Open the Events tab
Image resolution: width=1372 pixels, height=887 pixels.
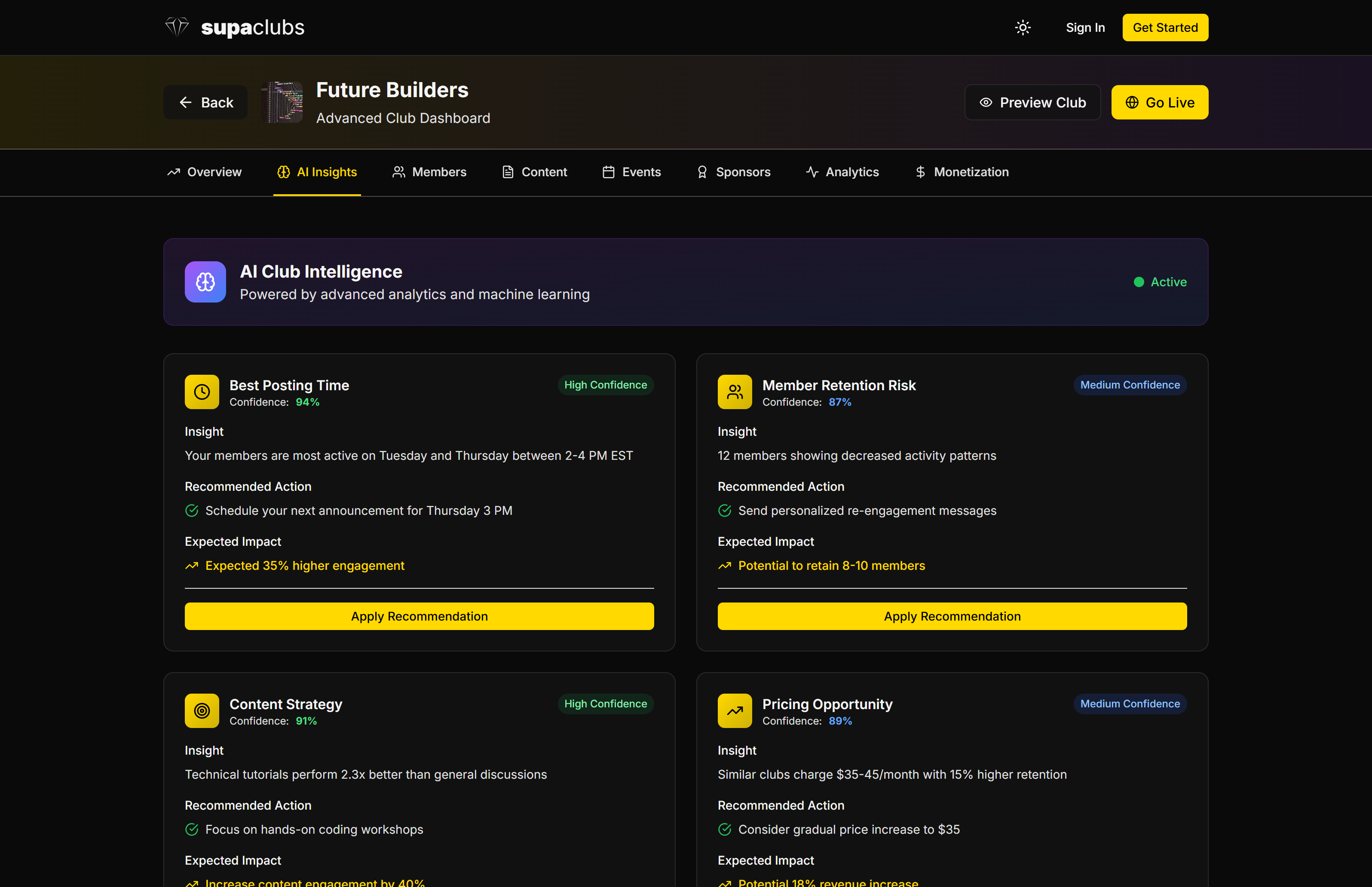pyautogui.click(x=631, y=172)
